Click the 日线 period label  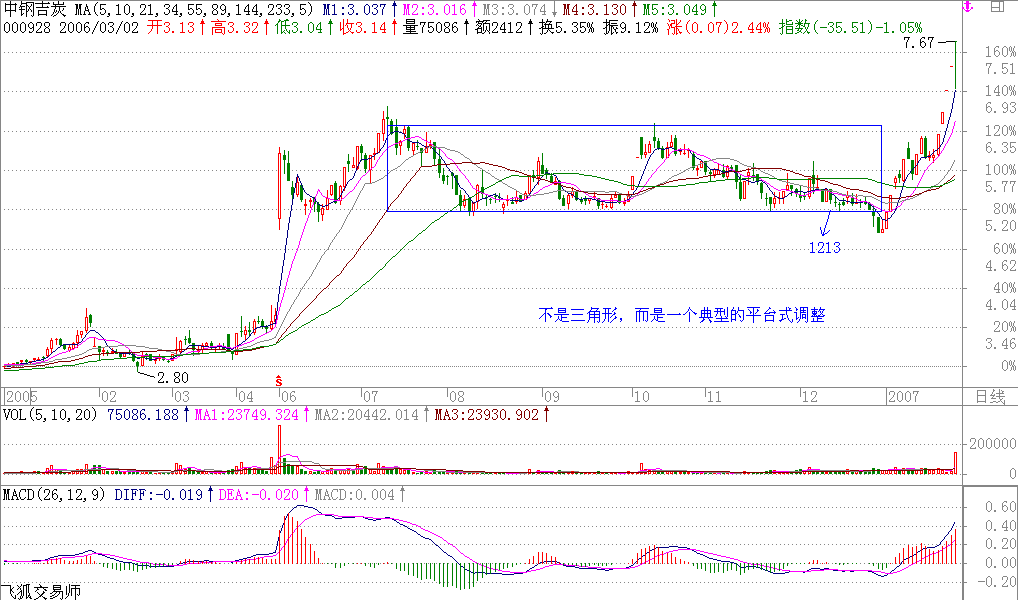point(990,396)
